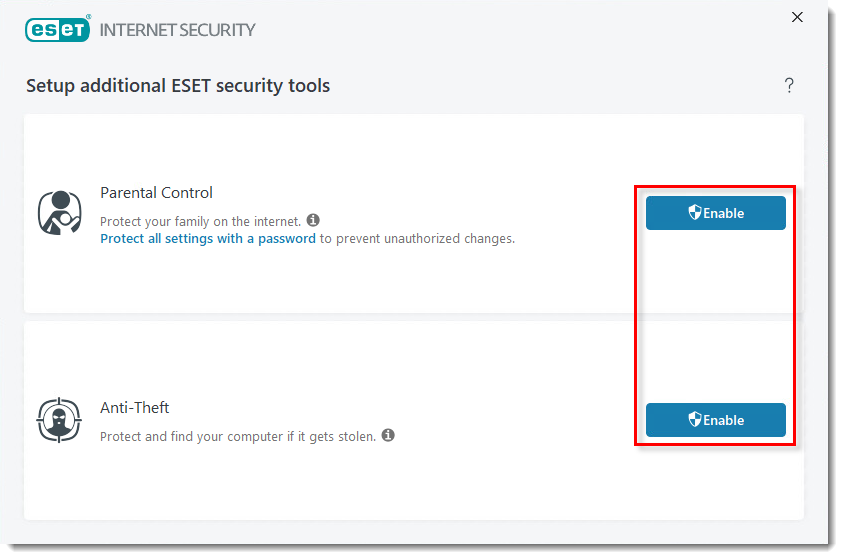Enable Anti-Theft protection
Image resolution: width=843 pixels, height=559 pixels.
(x=716, y=420)
